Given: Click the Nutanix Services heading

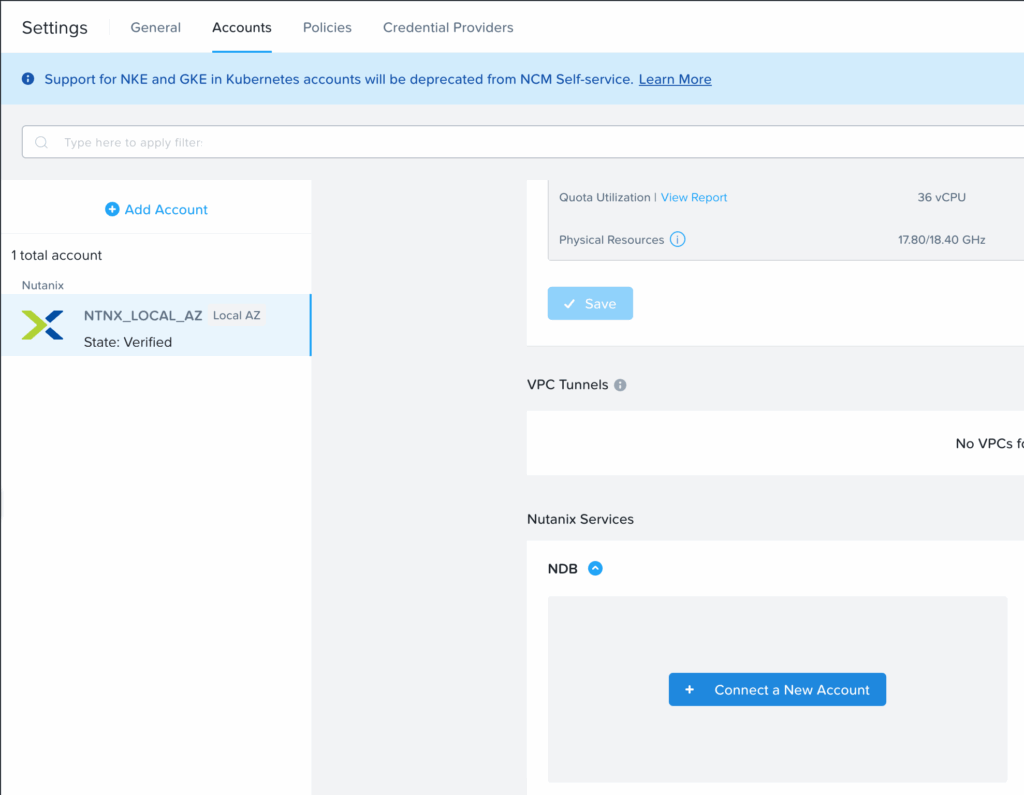Looking at the screenshot, I should click(580, 519).
